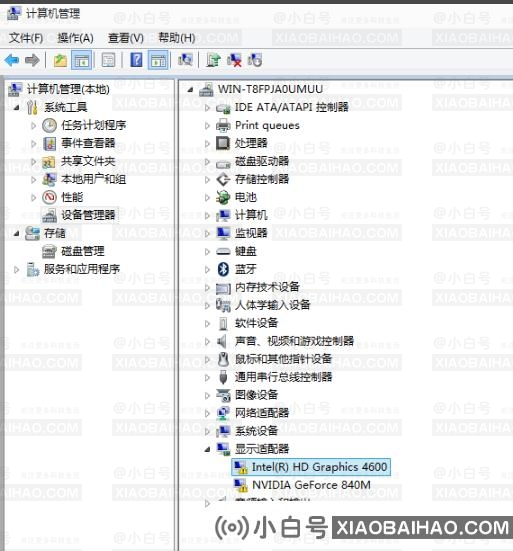
Task: Open the 操作(A) menu
Action: [76, 38]
